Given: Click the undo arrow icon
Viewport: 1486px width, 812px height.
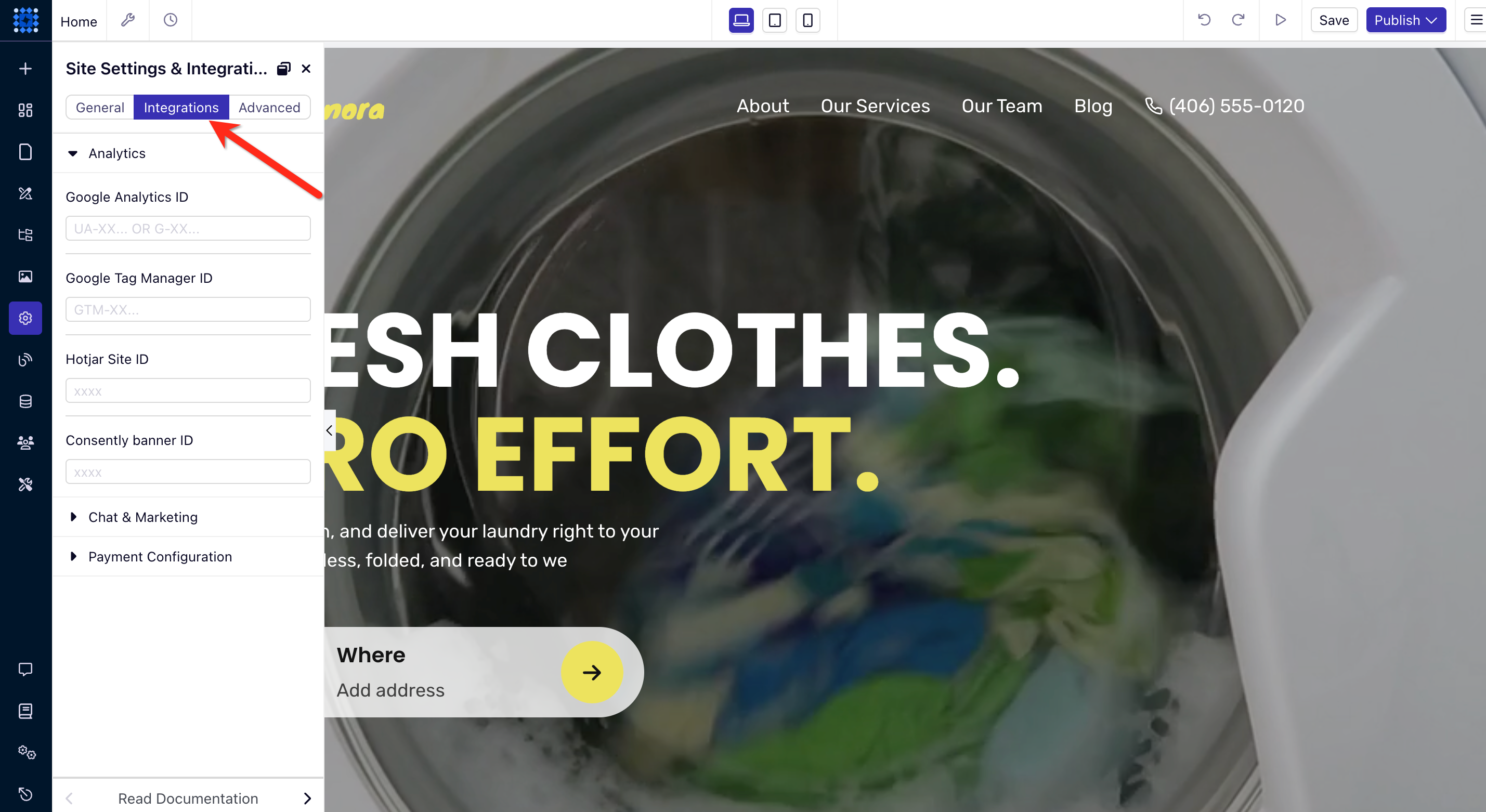Looking at the screenshot, I should click(x=1204, y=20).
